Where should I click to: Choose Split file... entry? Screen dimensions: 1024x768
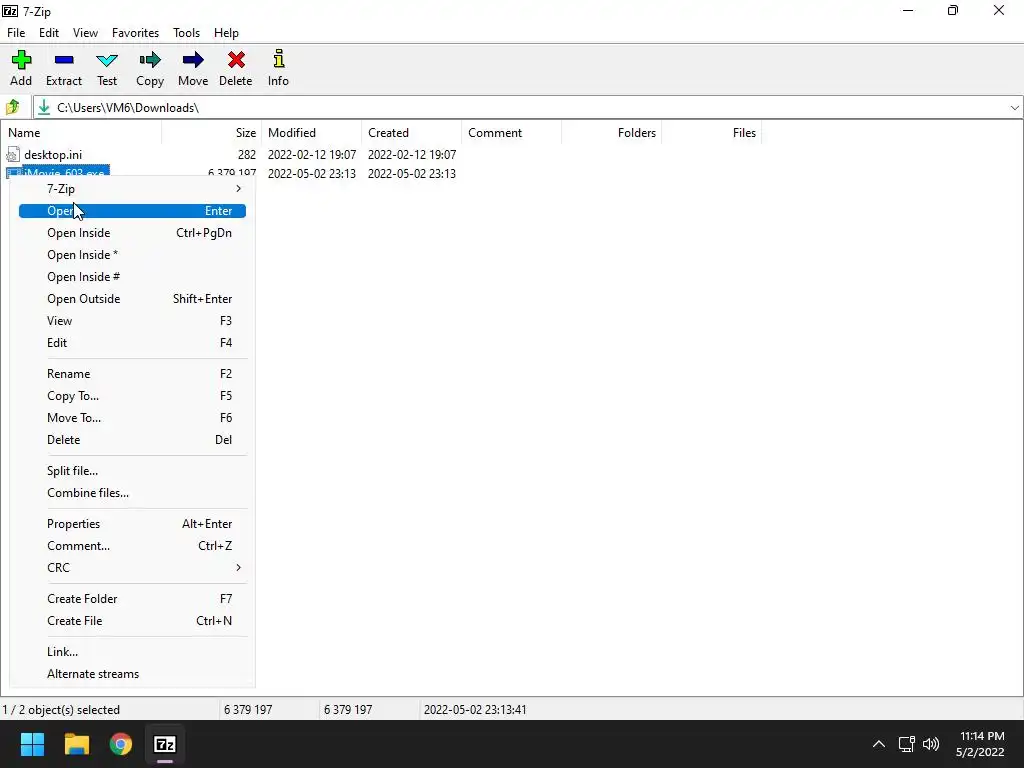point(133,471)
